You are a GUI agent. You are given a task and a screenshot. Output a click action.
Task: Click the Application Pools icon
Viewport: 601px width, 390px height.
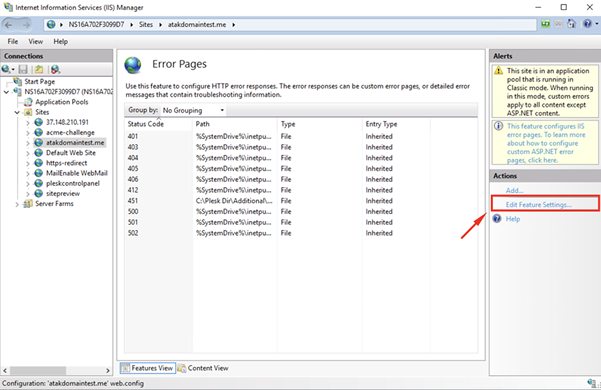(x=28, y=102)
